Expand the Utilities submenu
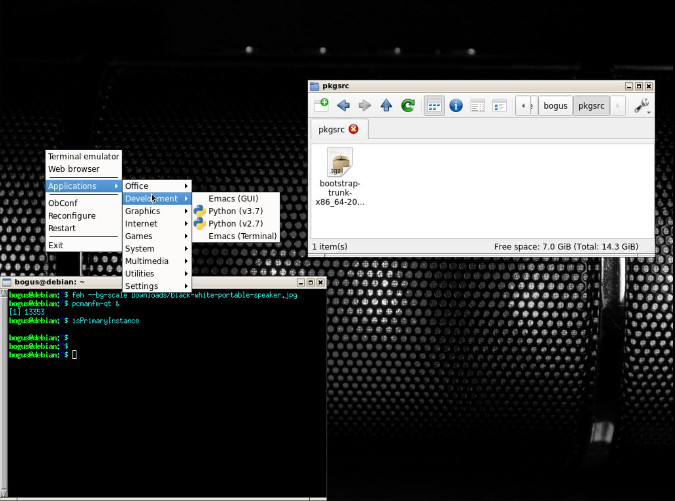675x501 pixels. tap(157, 273)
